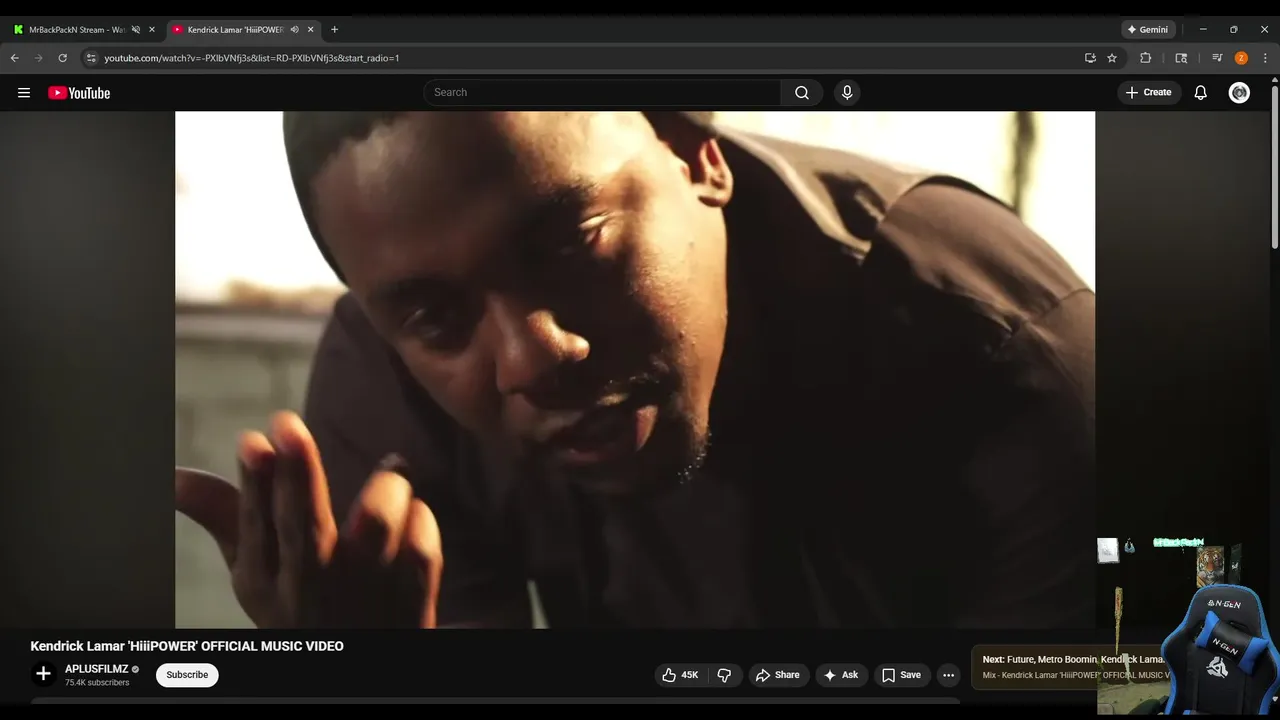1280x720 pixels.
Task: Go forward in browser history
Action: coord(39,58)
